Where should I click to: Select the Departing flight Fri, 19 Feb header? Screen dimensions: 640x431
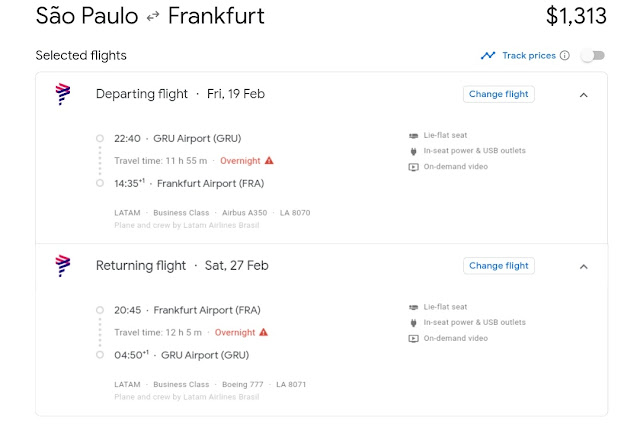(x=180, y=94)
